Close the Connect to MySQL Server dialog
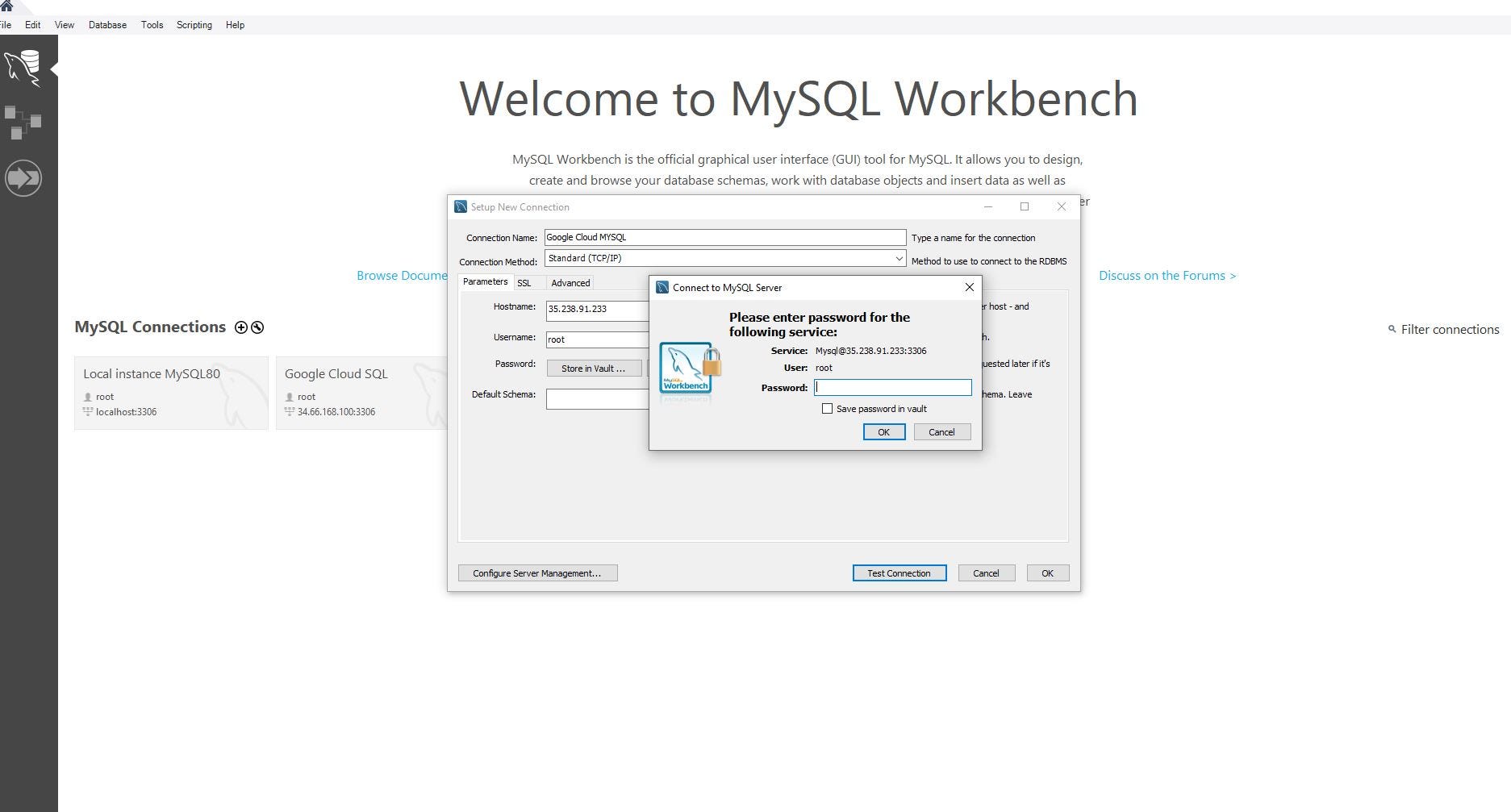1511x812 pixels. (x=970, y=287)
